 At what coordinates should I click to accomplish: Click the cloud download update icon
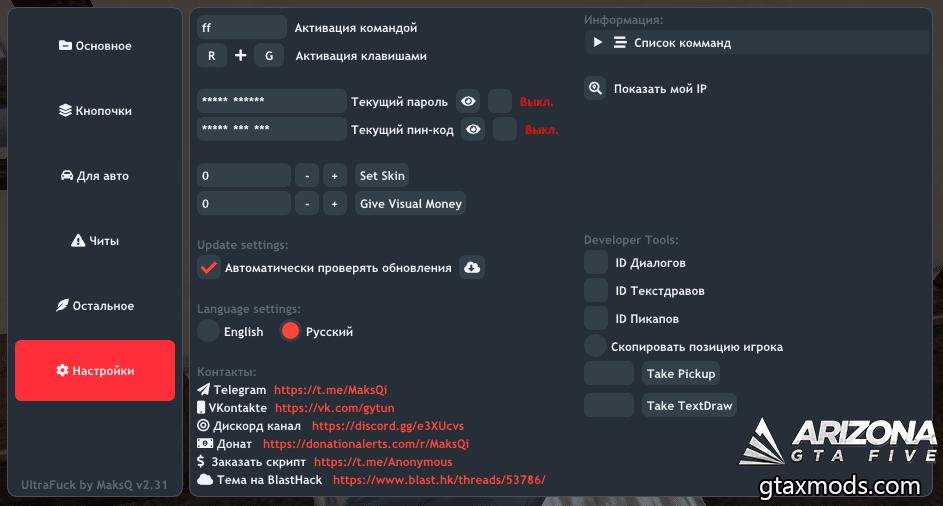click(472, 267)
